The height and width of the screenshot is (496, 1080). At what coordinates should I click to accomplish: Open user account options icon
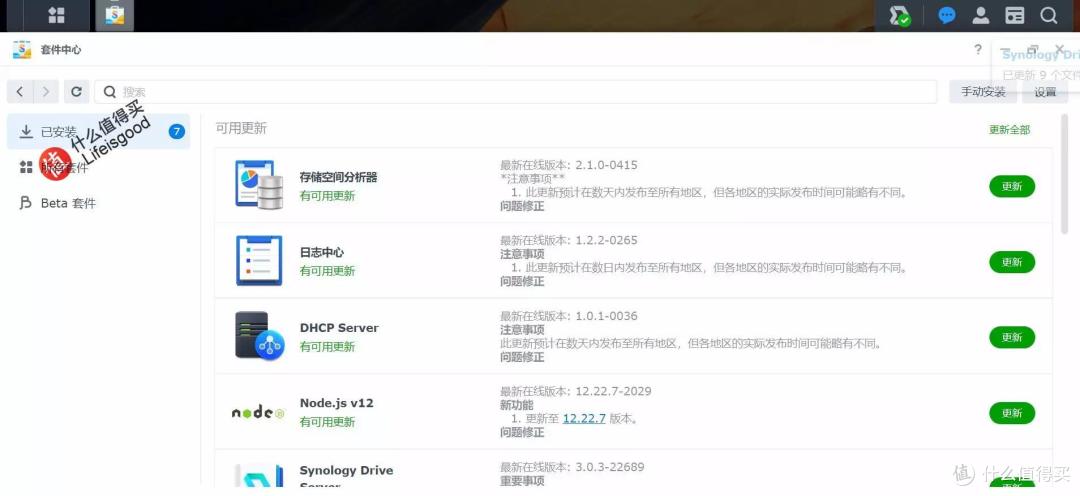[x=981, y=15]
